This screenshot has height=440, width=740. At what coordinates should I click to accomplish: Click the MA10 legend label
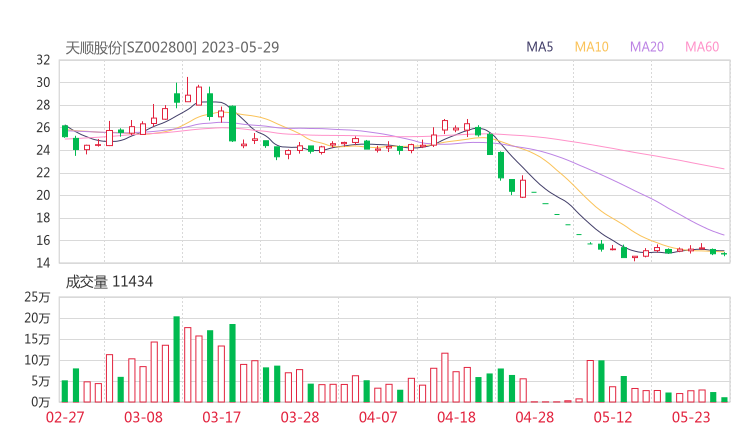tap(591, 47)
